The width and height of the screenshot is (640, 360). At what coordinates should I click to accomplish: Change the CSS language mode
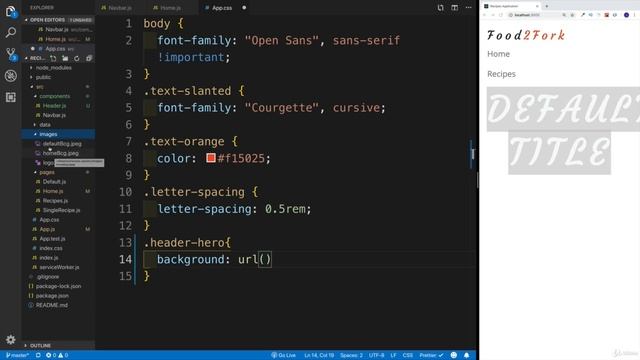407,355
